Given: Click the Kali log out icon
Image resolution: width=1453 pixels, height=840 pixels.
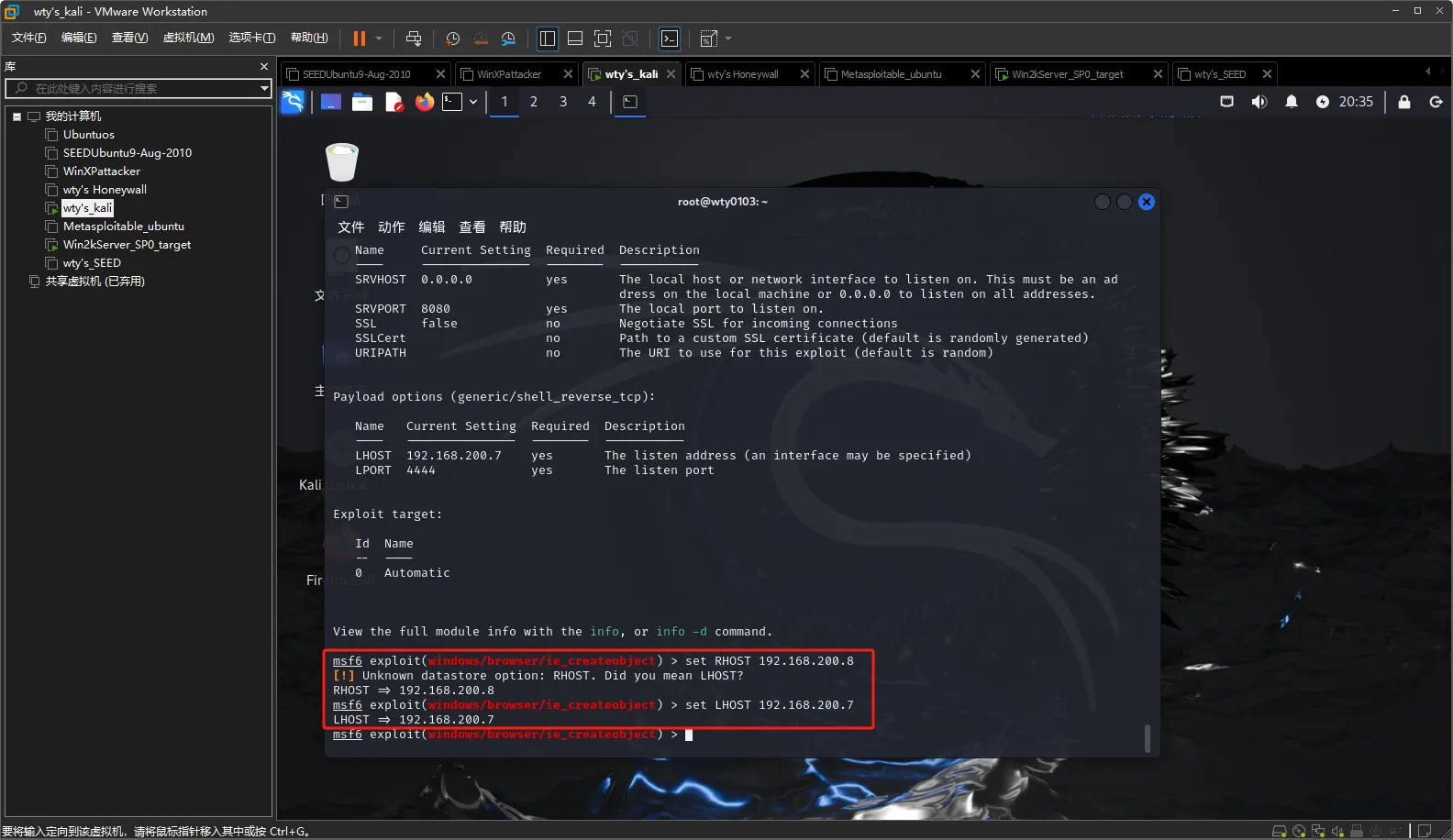Looking at the screenshot, I should pyautogui.click(x=1436, y=102).
